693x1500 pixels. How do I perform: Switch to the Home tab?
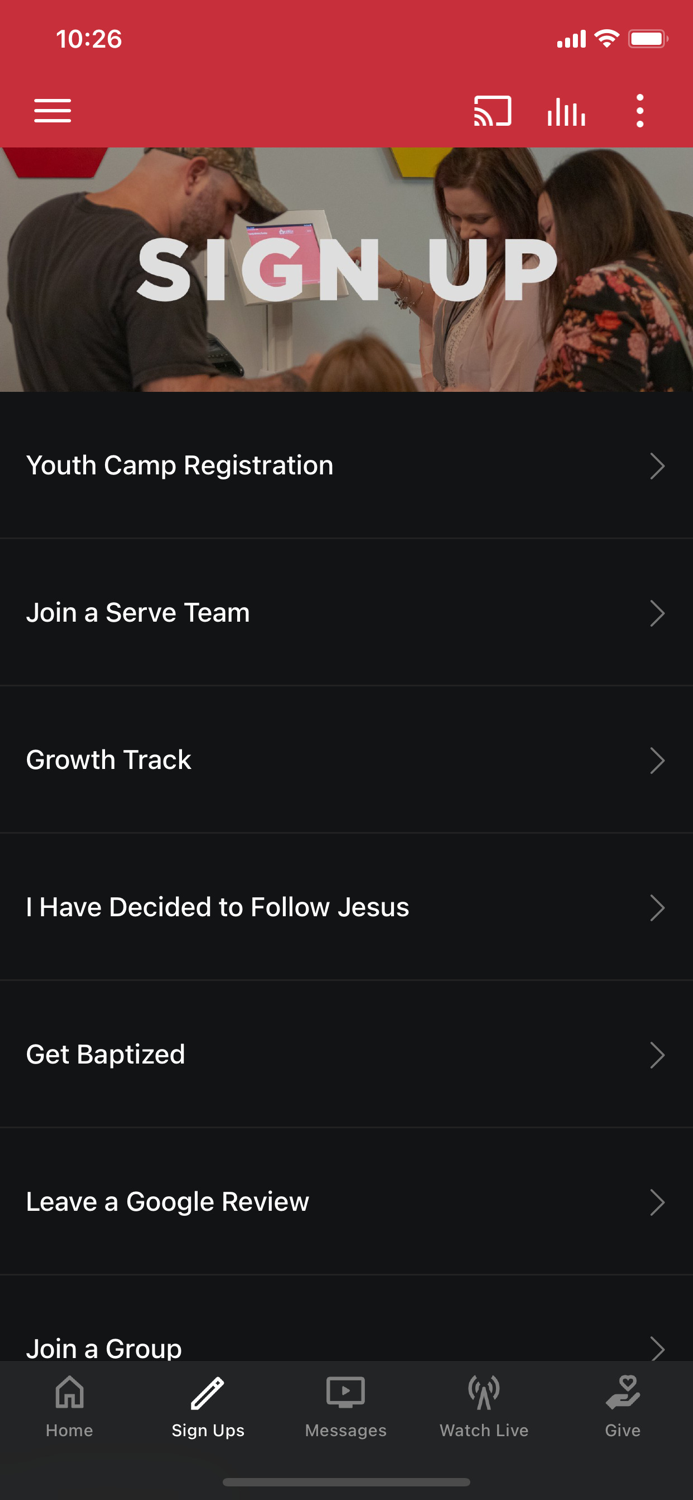click(69, 1405)
